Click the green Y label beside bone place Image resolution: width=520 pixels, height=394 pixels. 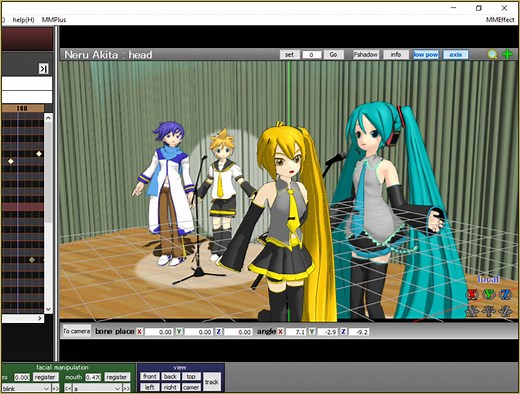(x=179, y=331)
